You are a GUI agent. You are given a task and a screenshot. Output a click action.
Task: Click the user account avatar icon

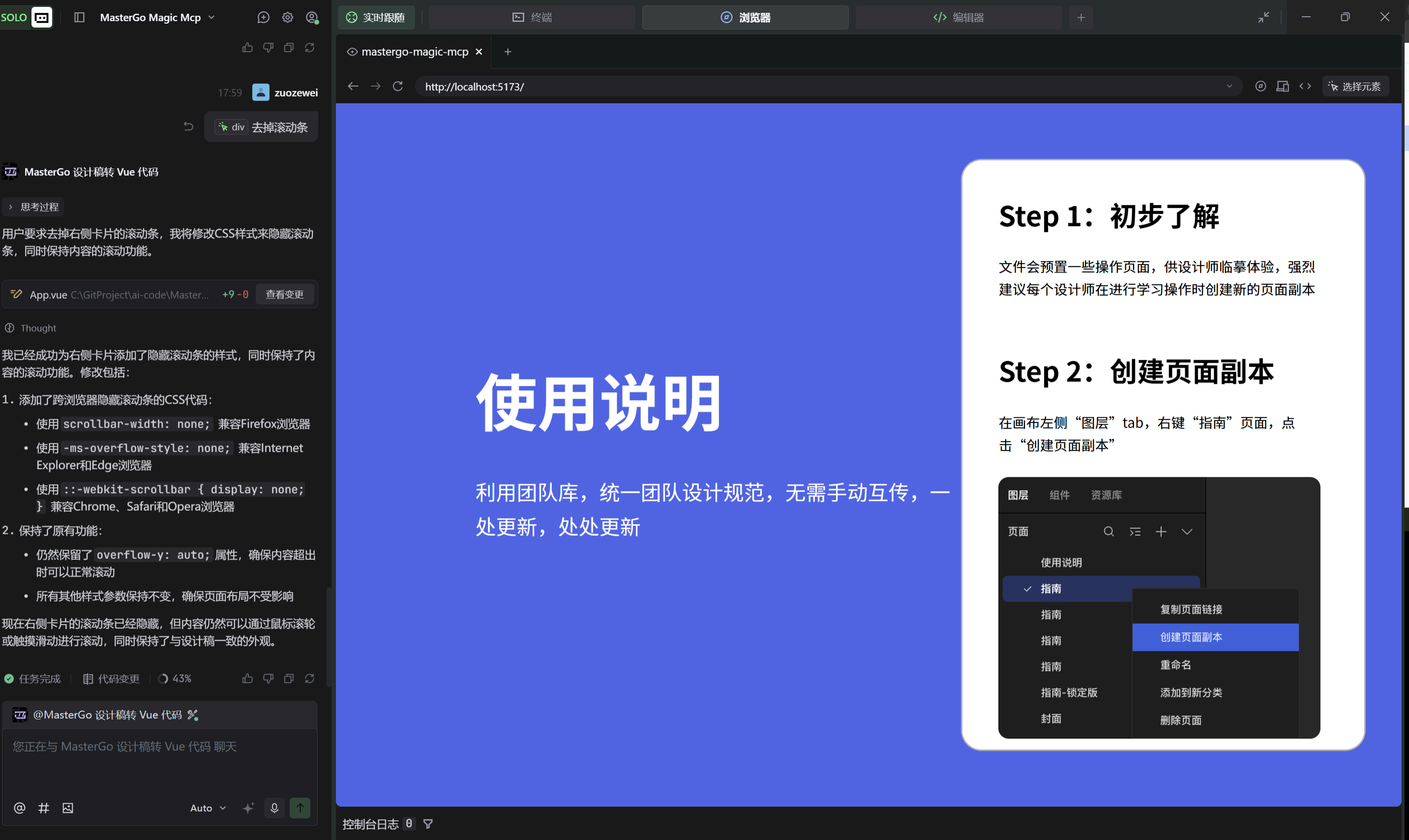click(312, 18)
